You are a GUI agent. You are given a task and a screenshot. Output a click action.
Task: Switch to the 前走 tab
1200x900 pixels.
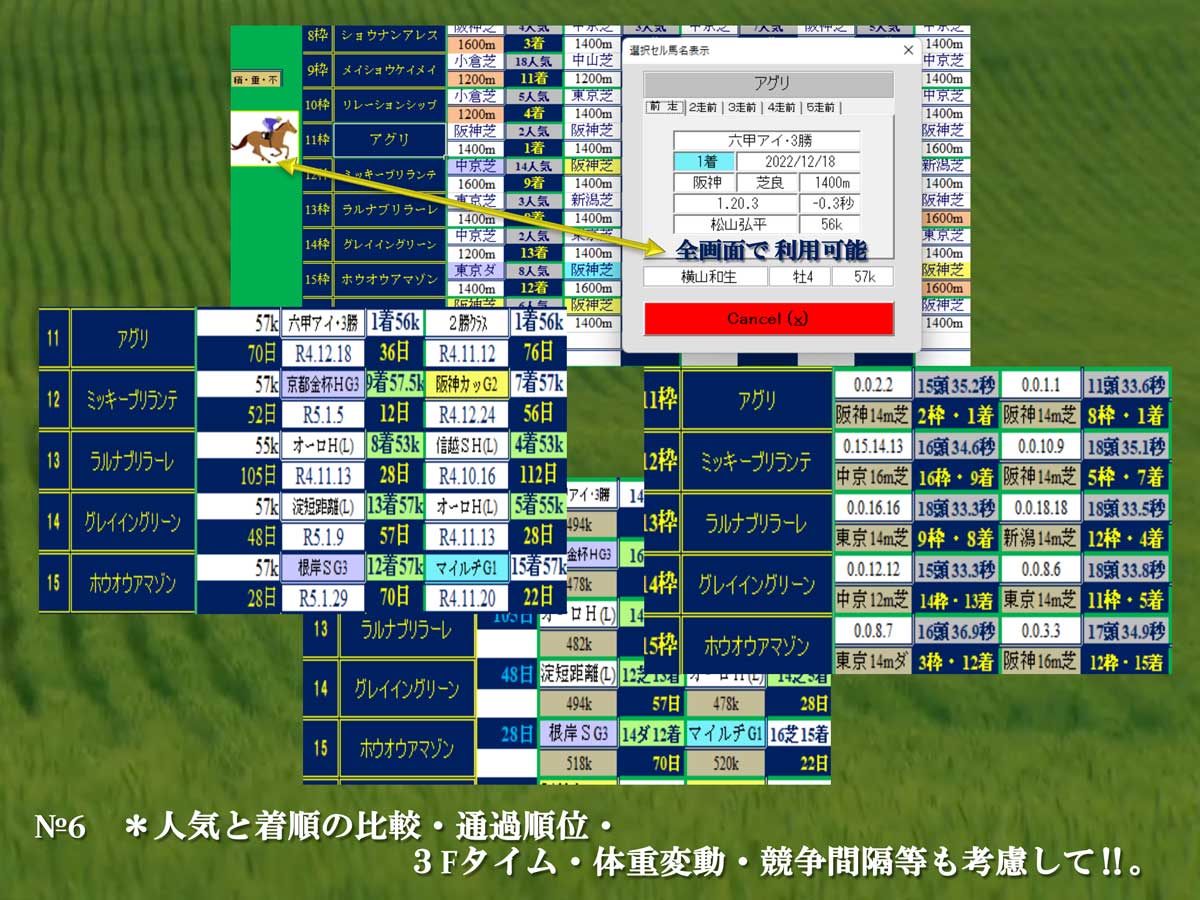(x=664, y=107)
